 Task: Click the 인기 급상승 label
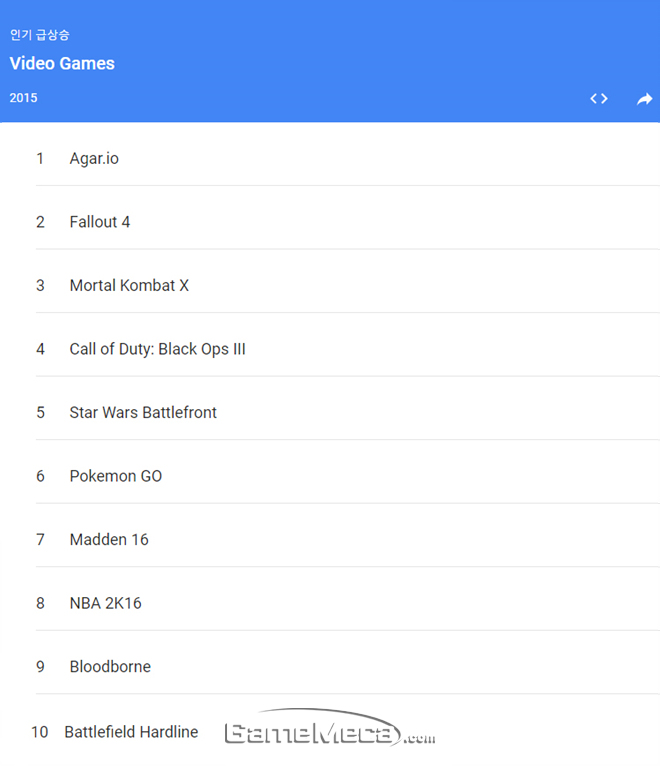40,35
